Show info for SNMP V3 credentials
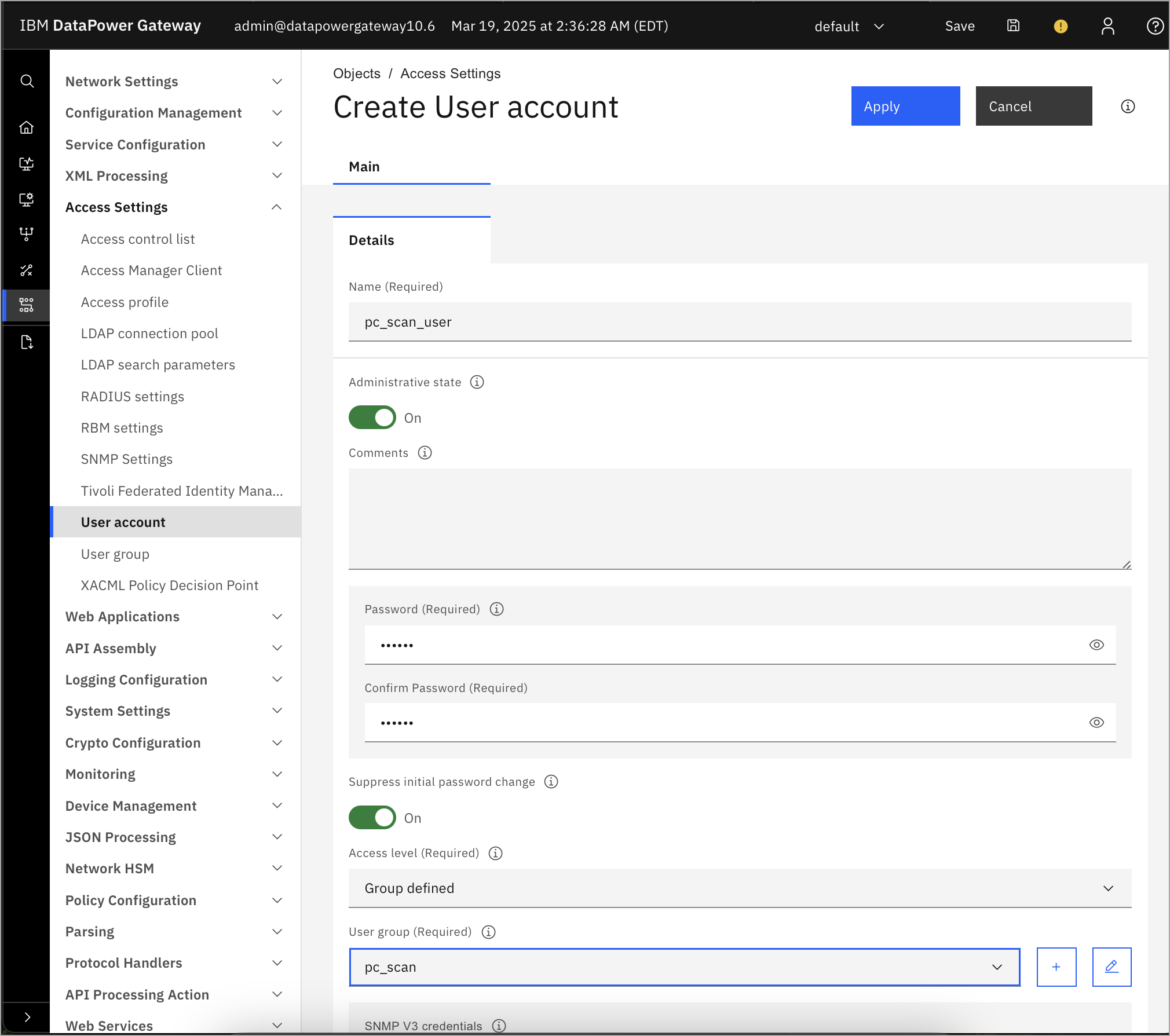The image size is (1170, 1036). [x=499, y=1026]
